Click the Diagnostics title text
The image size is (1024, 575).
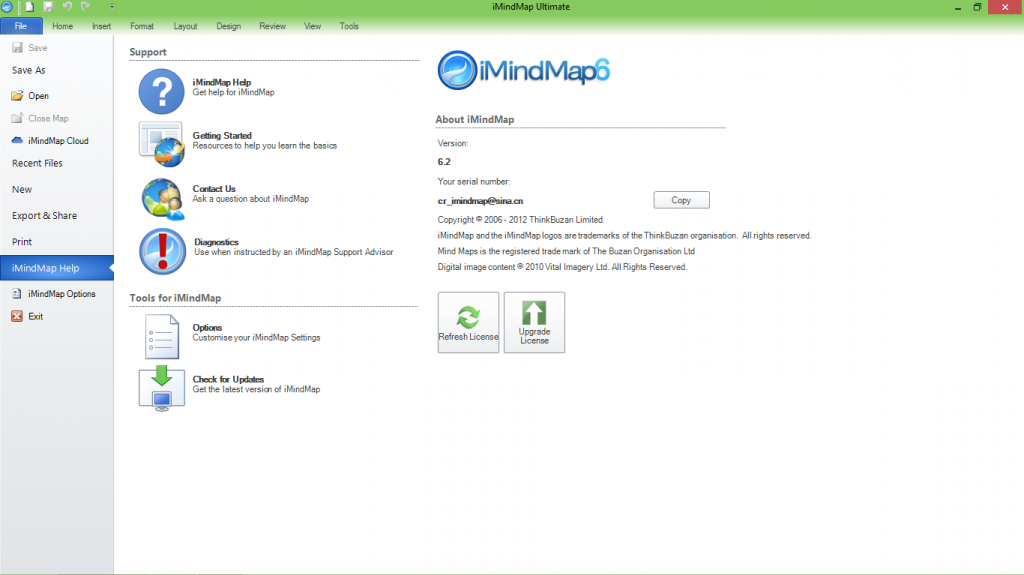tap(216, 242)
